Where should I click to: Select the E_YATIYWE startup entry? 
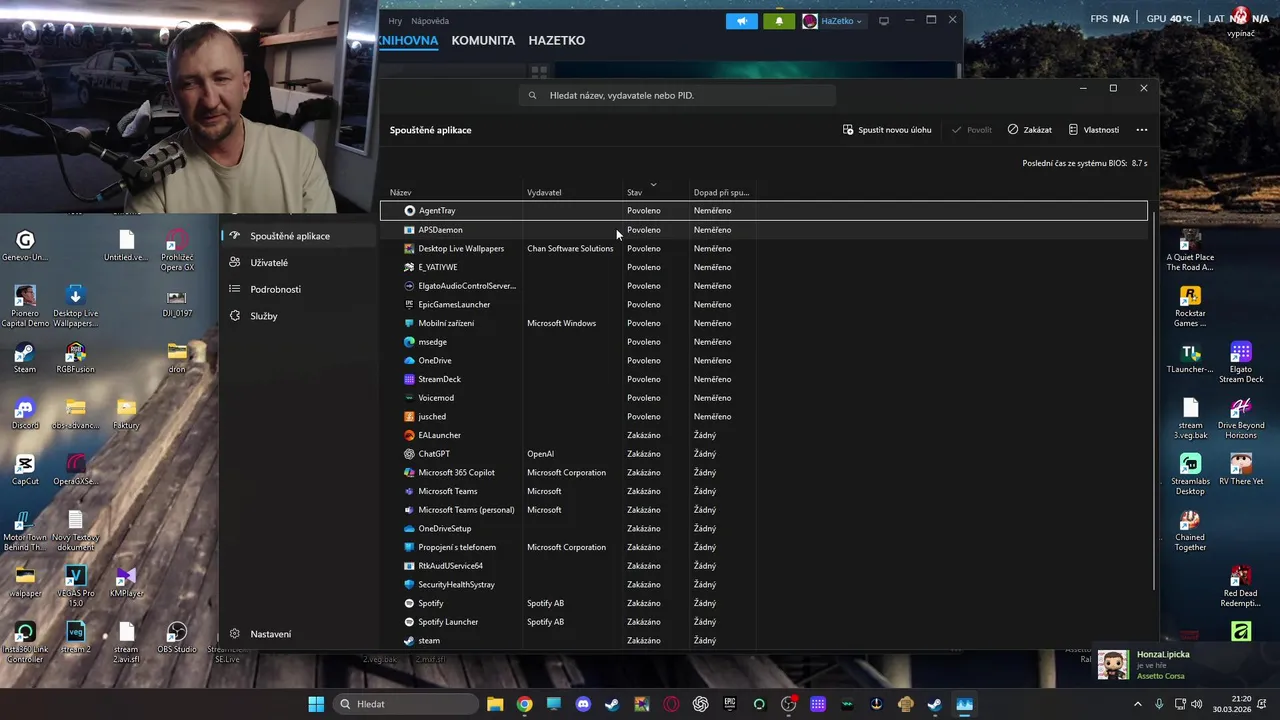pyautogui.click(x=764, y=267)
